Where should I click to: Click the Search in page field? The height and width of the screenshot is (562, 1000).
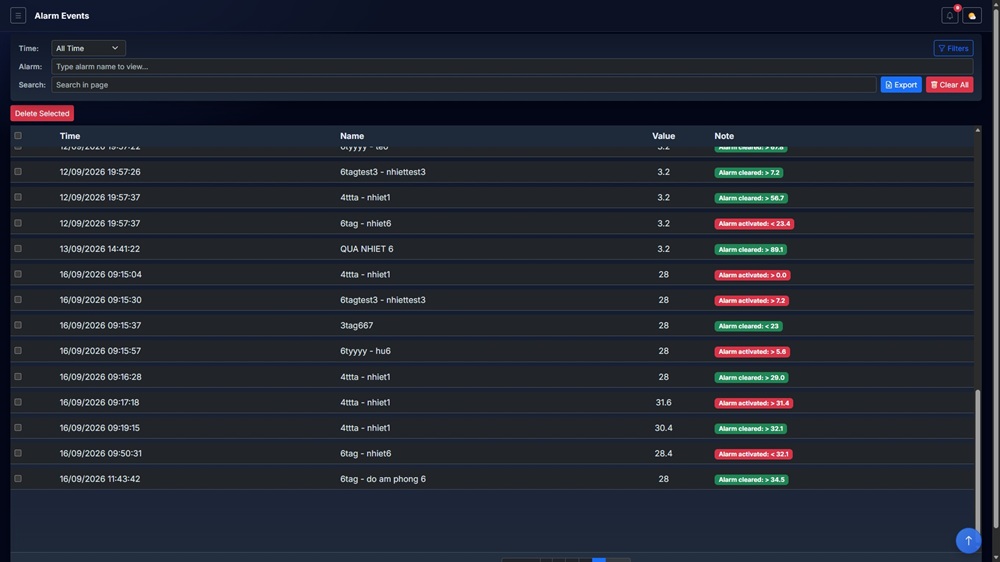coord(464,84)
